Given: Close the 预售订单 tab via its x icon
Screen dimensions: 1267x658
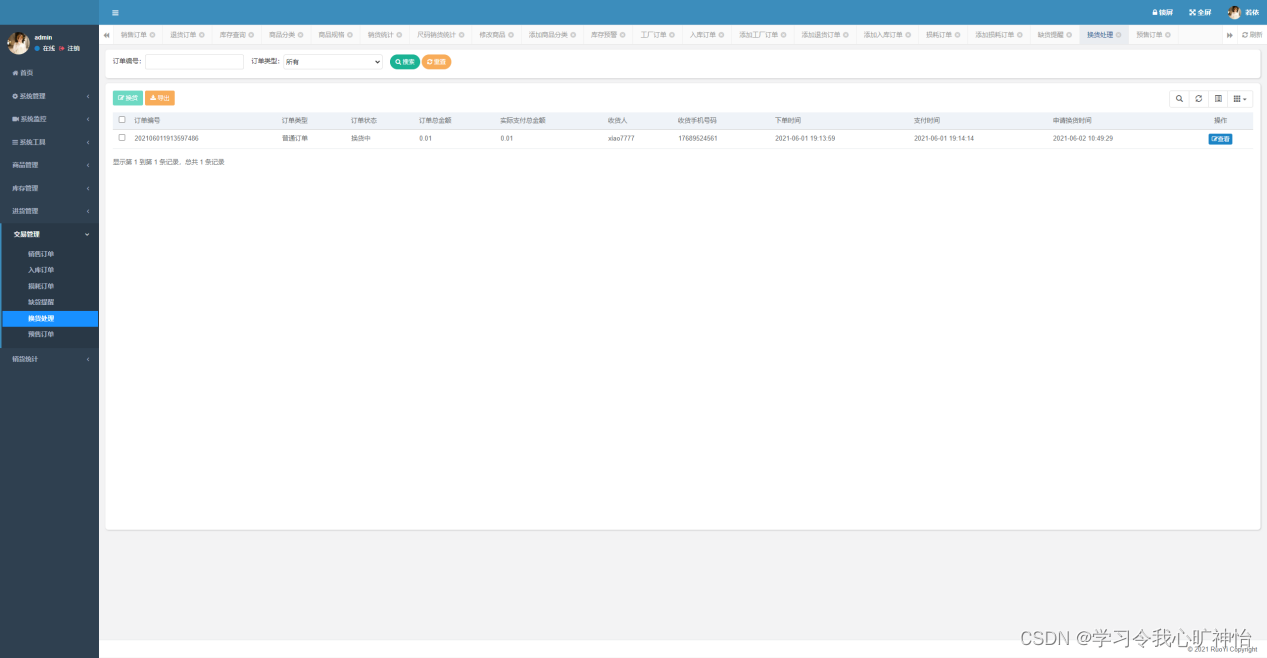Looking at the screenshot, I should (1168, 35).
